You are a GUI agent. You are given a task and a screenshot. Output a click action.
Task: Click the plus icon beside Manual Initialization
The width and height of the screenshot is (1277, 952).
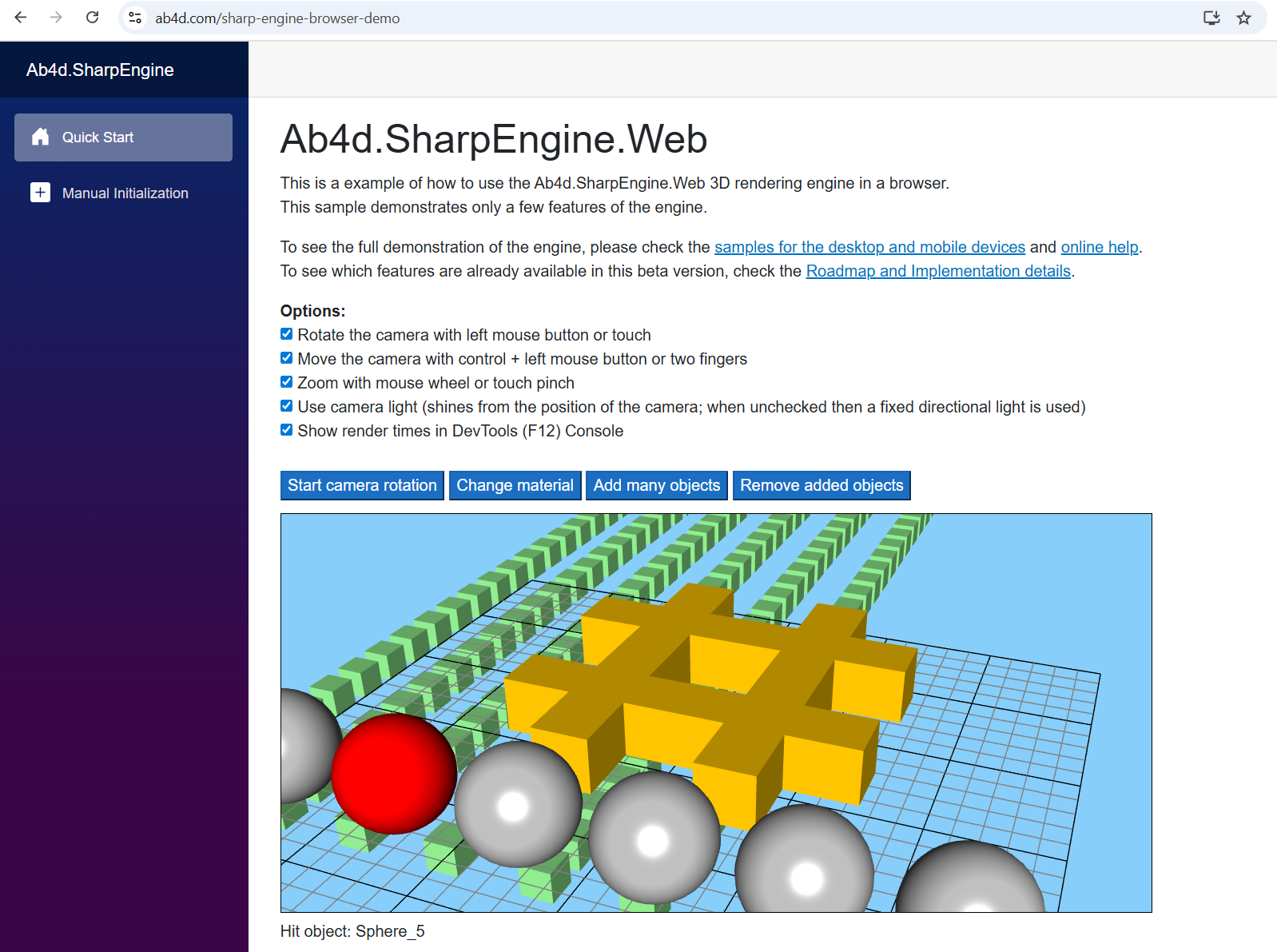point(40,193)
